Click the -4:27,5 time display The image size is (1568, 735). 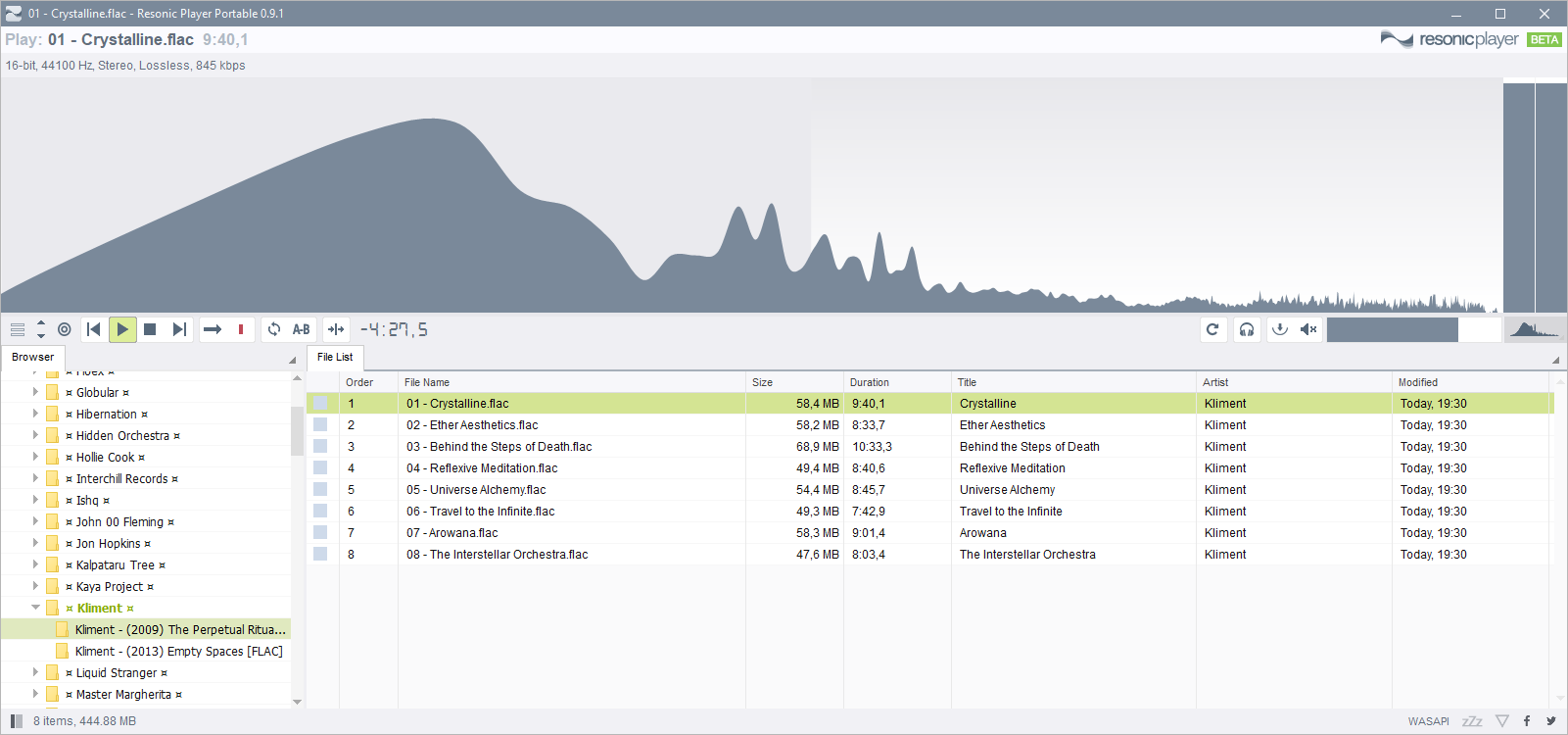click(394, 329)
